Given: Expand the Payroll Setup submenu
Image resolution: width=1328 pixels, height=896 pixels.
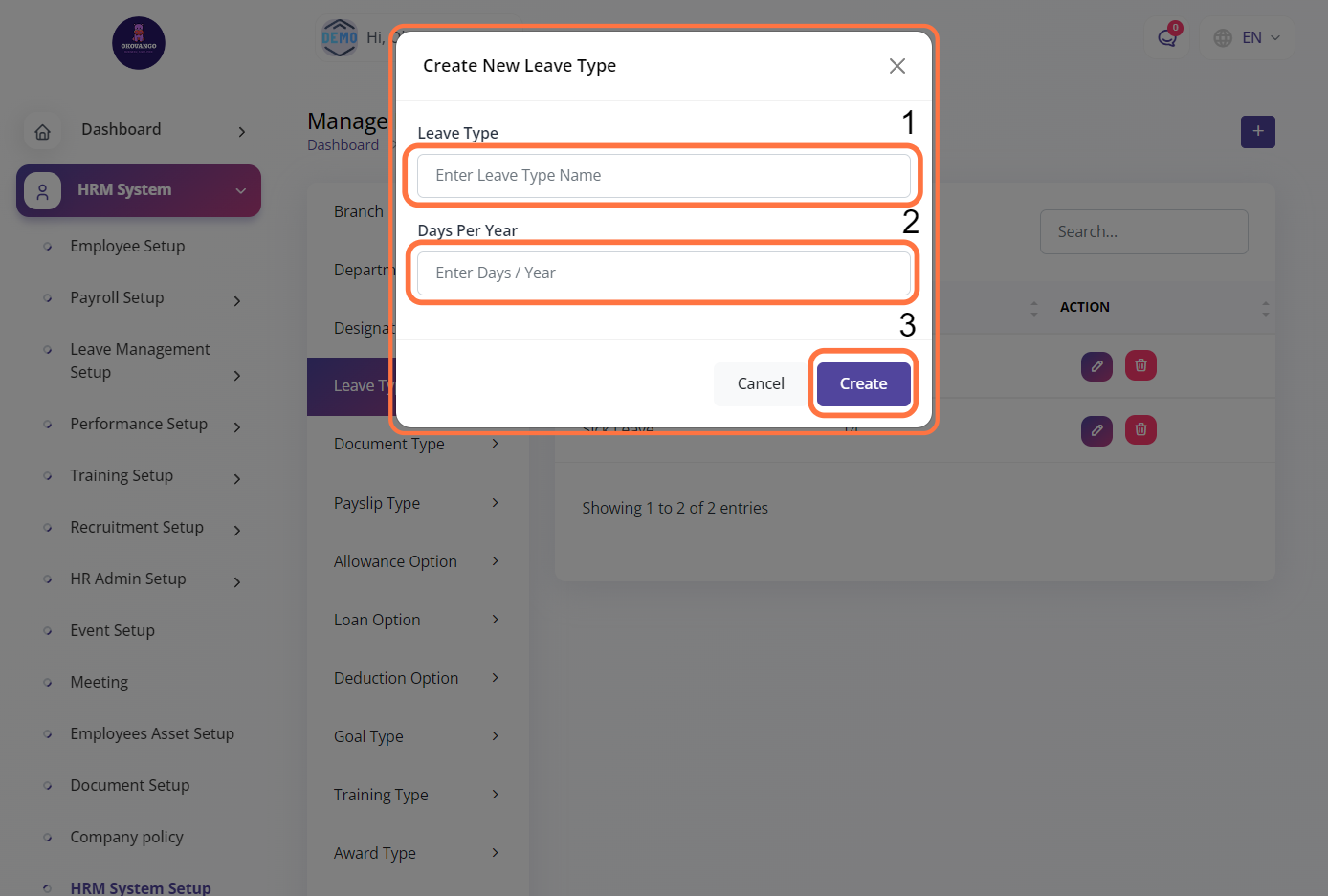Looking at the screenshot, I should [237, 301].
